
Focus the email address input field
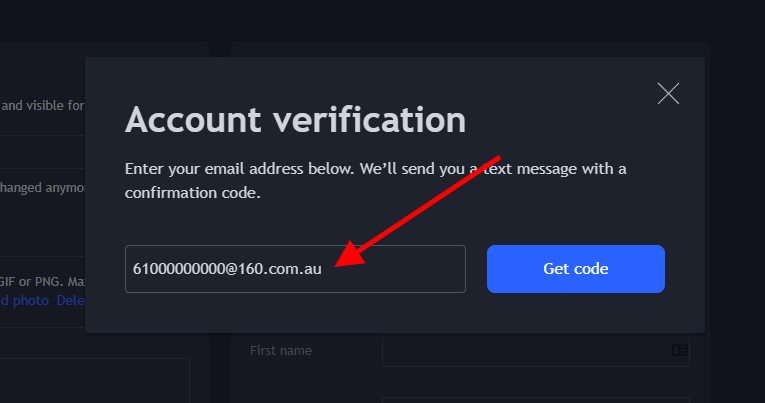(295, 269)
